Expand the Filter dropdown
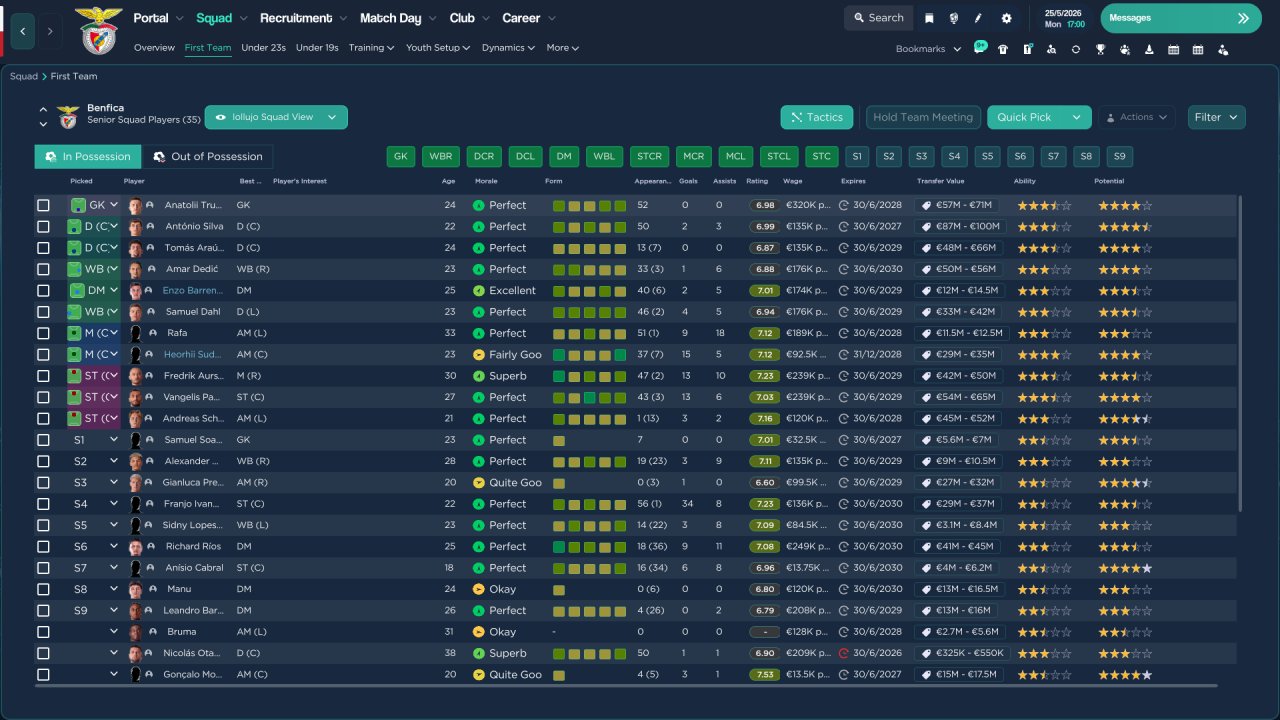The image size is (1280, 720). [1216, 117]
